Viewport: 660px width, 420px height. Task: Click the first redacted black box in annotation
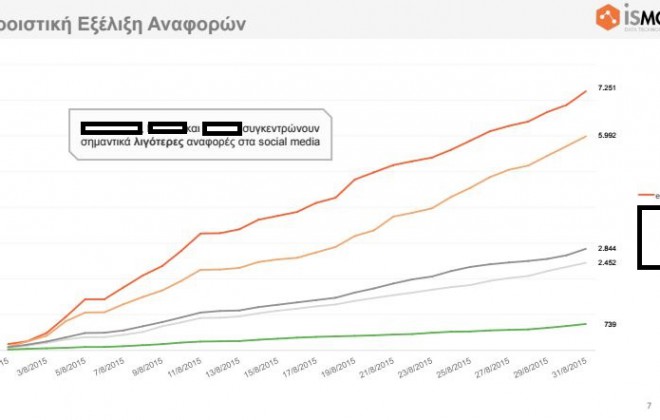111,127
